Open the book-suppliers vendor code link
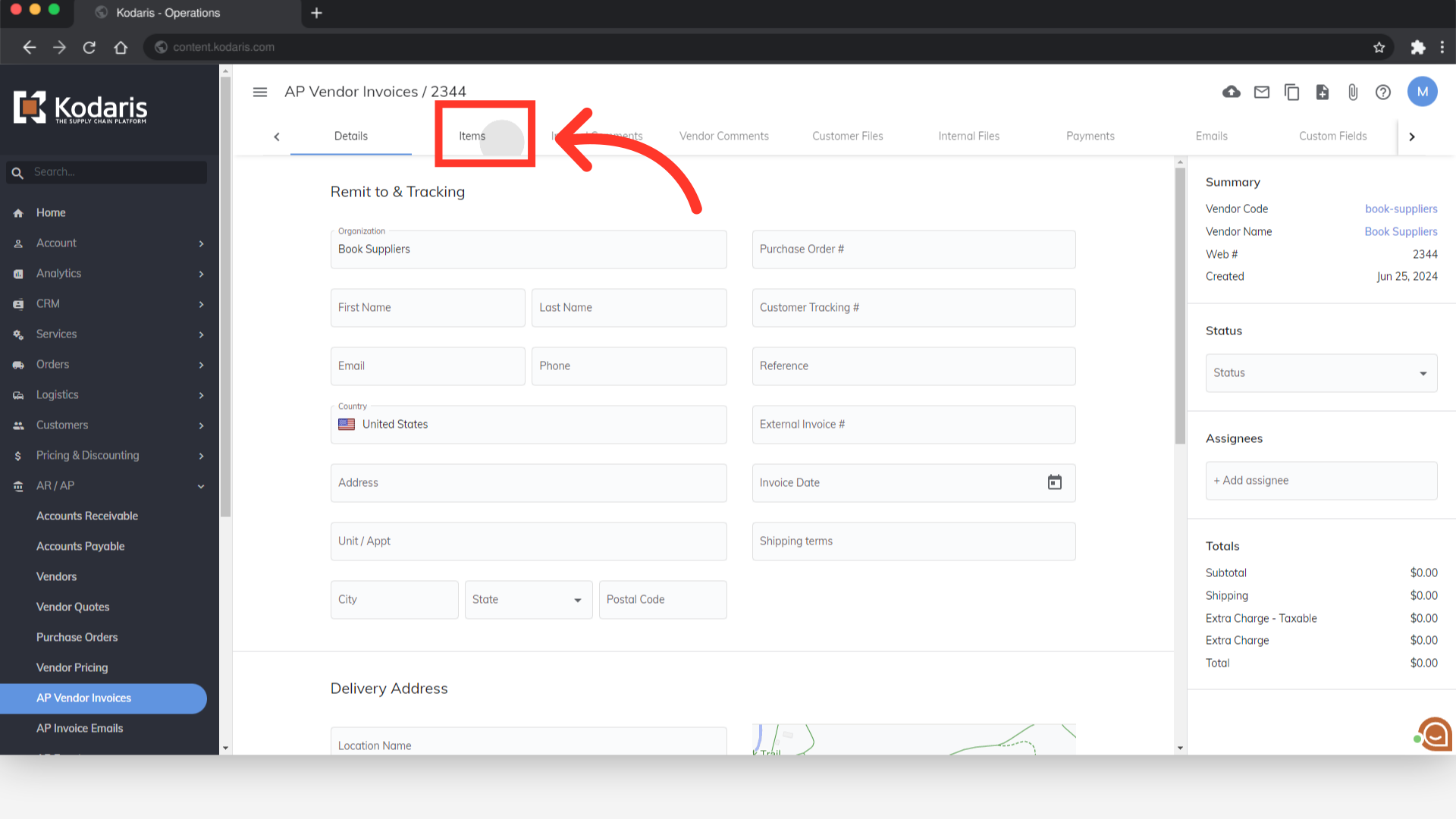The image size is (1456, 819). click(1401, 209)
